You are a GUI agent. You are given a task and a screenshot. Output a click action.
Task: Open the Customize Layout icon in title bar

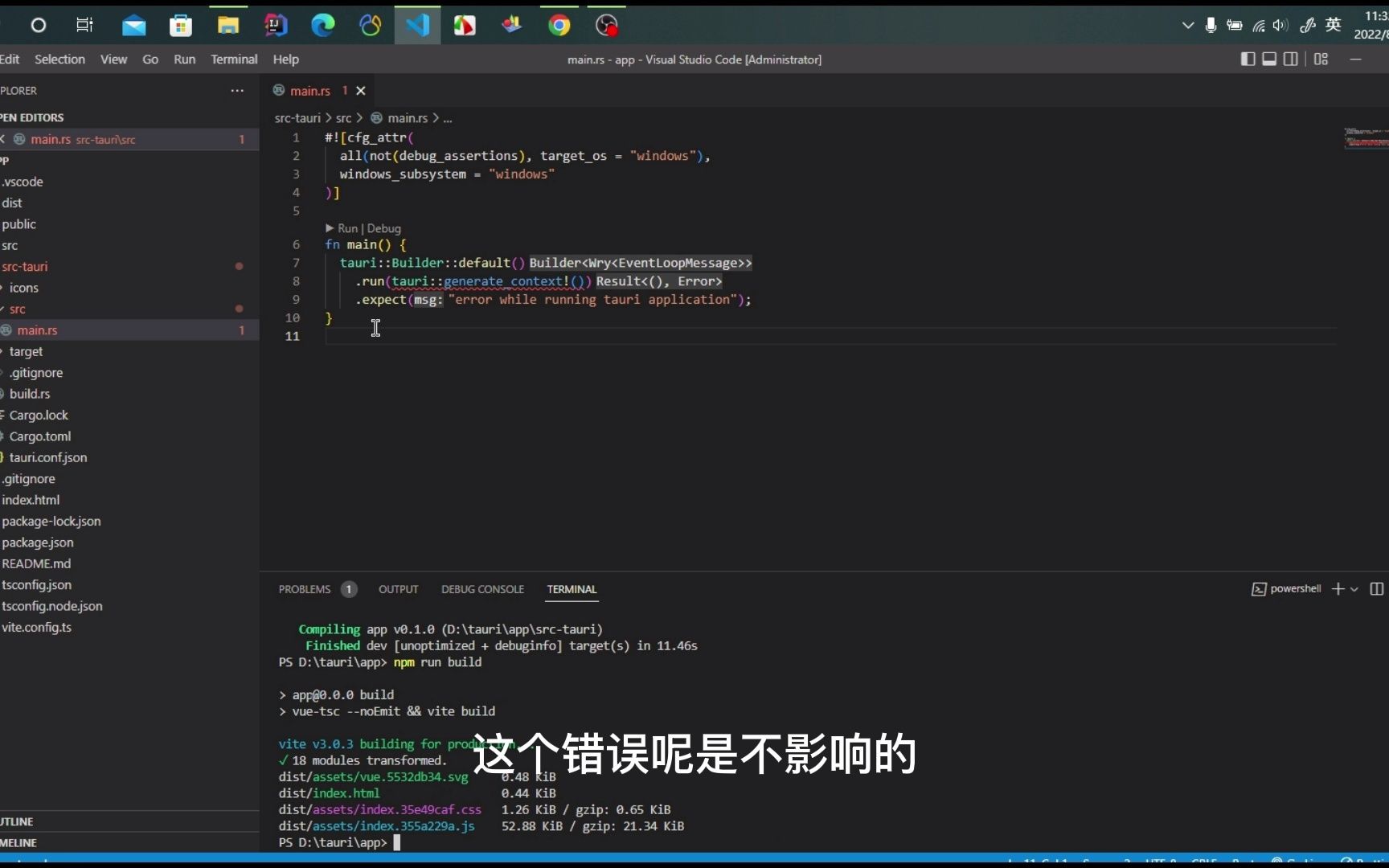pyautogui.click(x=1321, y=59)
